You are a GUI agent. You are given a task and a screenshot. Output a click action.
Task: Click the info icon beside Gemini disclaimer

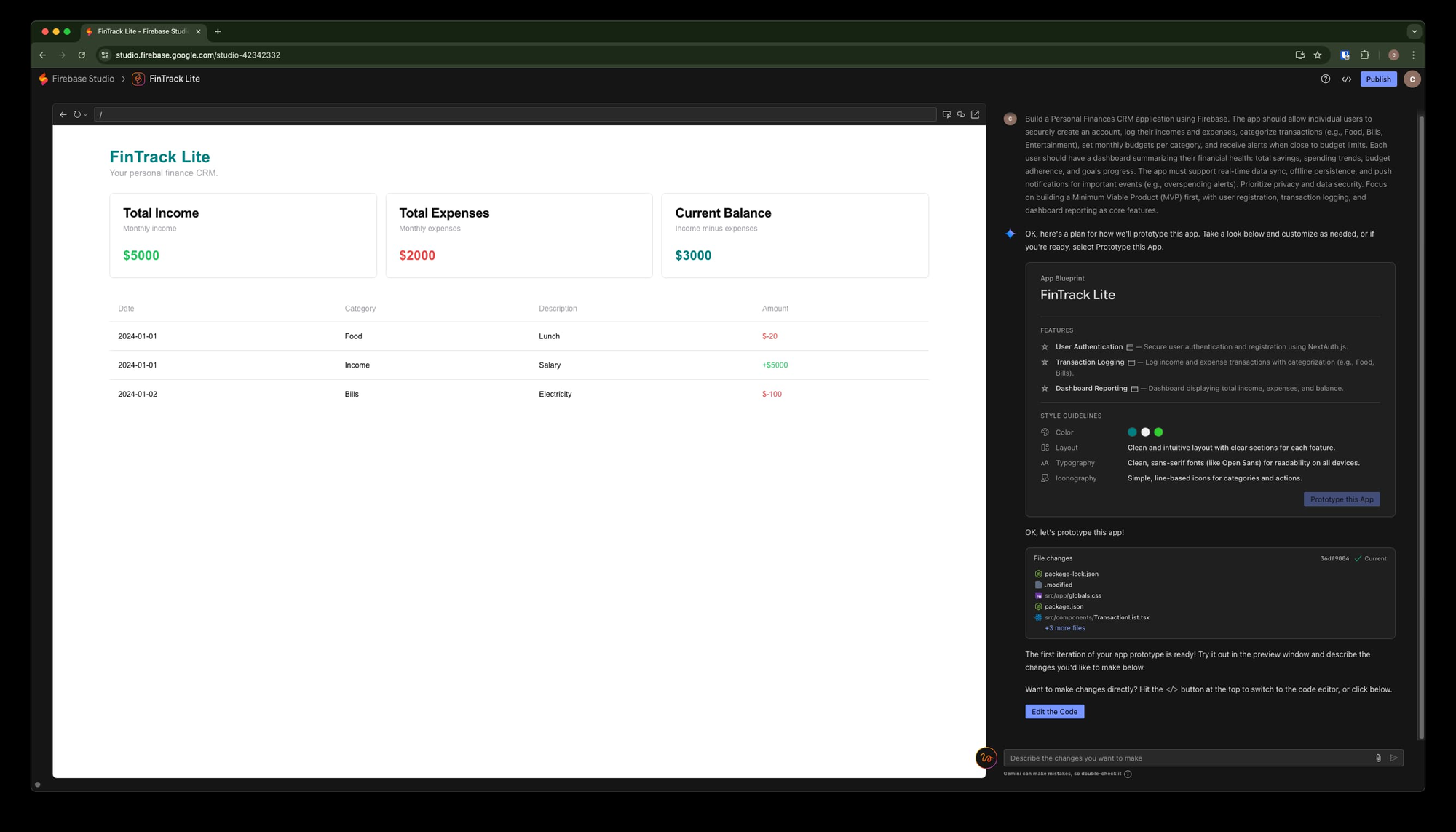click(1128, 774)
